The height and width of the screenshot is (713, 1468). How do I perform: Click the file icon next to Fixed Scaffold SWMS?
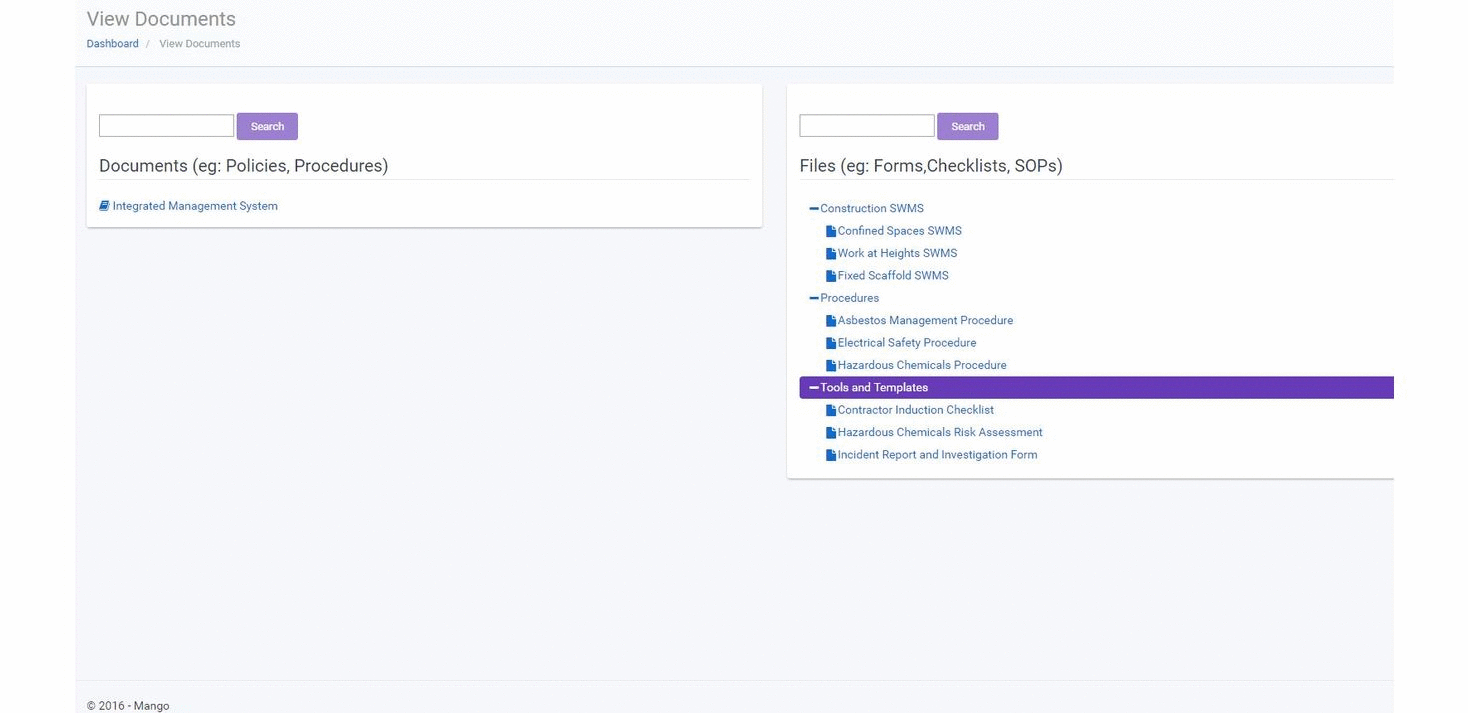click(x=831, y=276)
